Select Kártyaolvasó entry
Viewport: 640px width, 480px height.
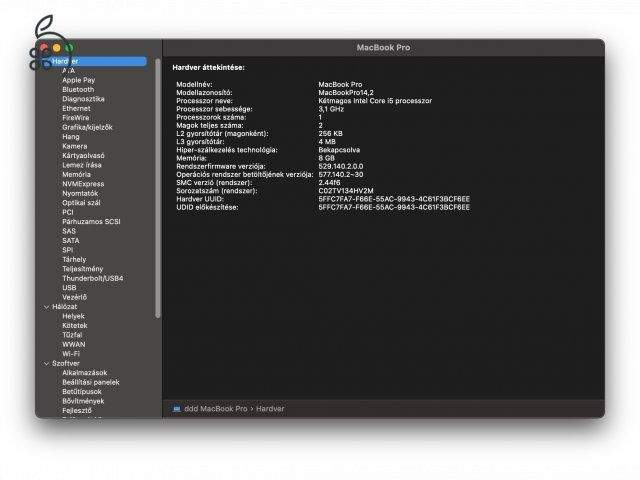click(83, 155)
